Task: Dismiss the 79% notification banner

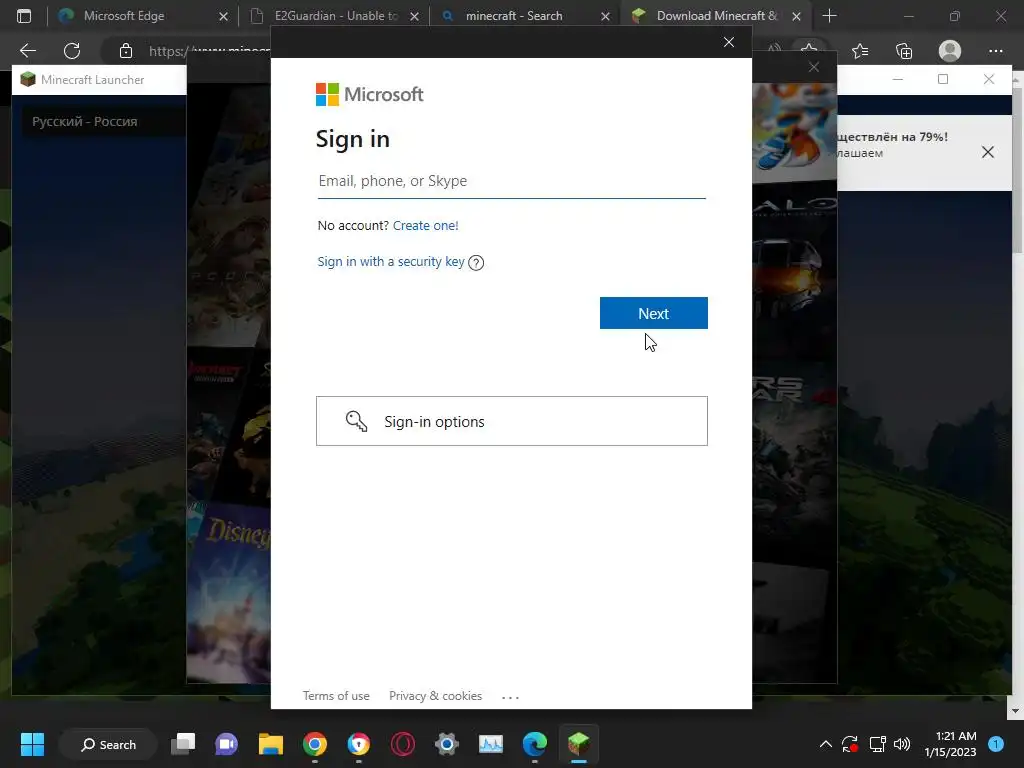Action: 987,152
